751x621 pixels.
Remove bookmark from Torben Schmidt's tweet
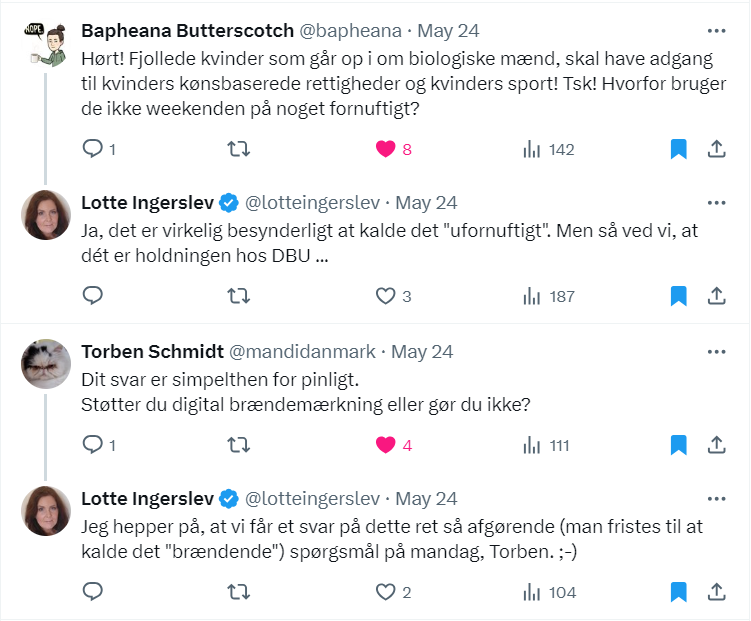pos(679,445)
